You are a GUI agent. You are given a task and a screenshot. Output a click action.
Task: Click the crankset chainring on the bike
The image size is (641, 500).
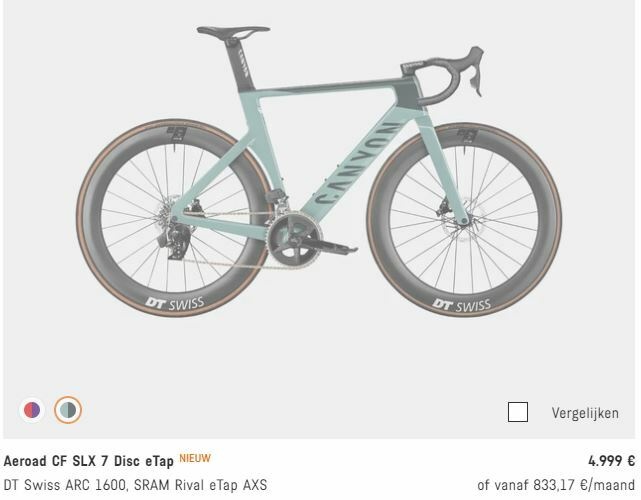294,239
